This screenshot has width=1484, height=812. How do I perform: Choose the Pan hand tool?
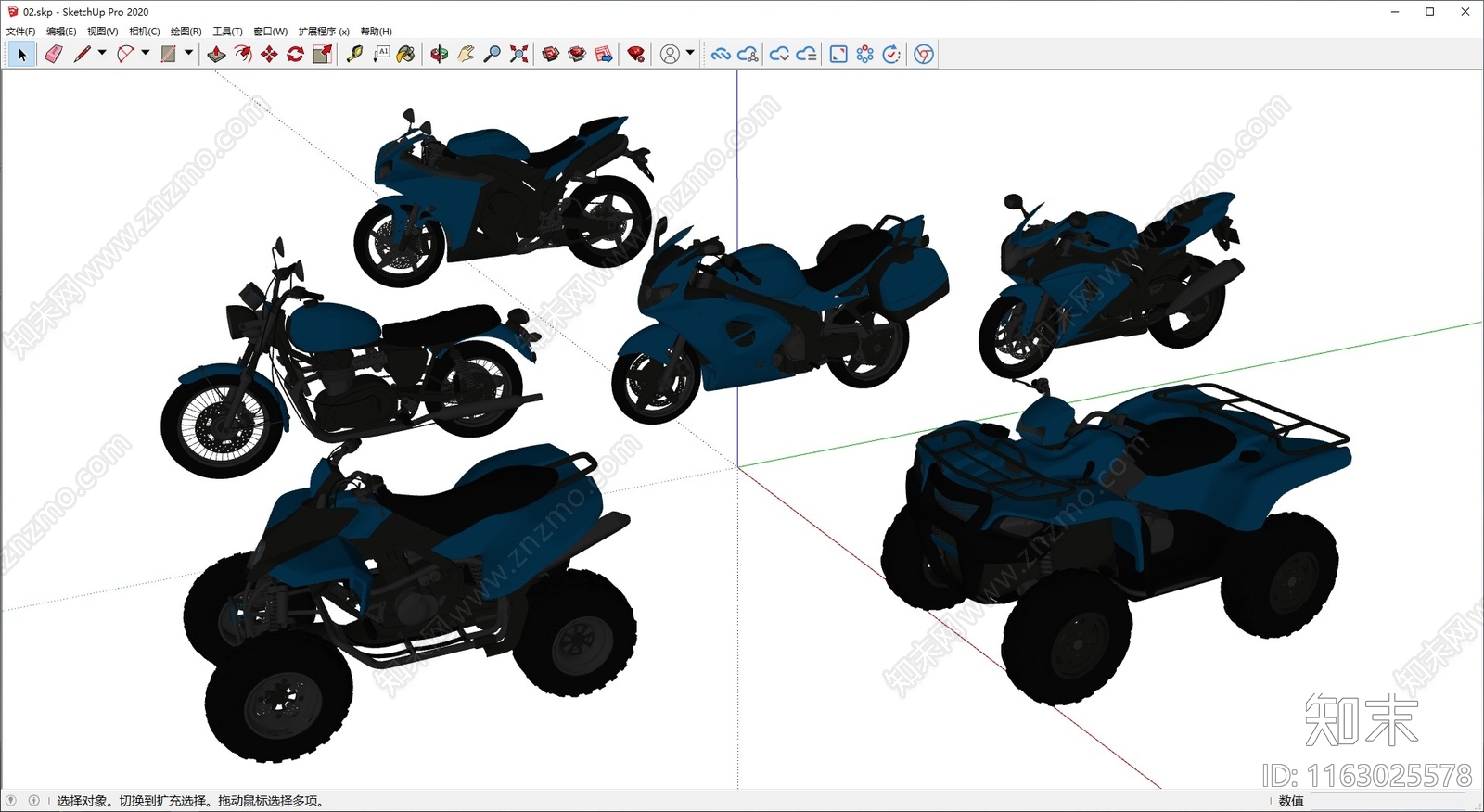click(x=466, y=55)
